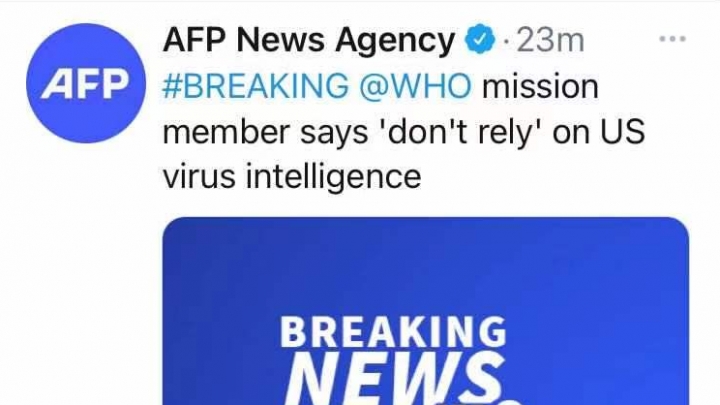Viewport: 720px width, 405px height.
Task: Follow the #BREAKING hashtag link
Action: click(x=256, y=85)
